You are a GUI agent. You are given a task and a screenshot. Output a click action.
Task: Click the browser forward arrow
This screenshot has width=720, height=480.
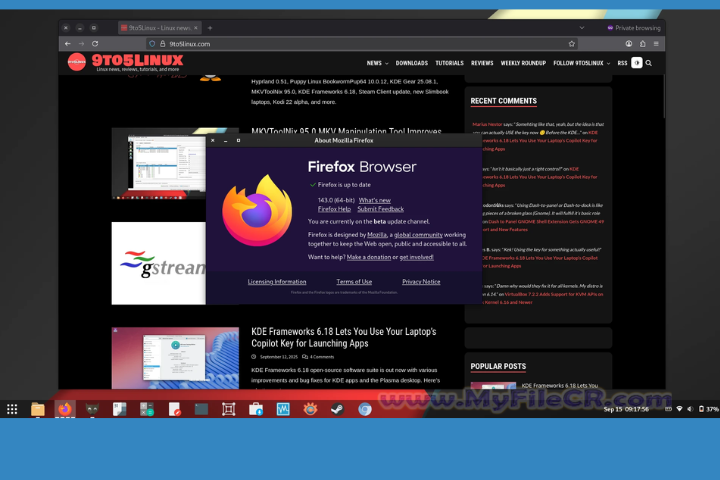click(81, 44)
